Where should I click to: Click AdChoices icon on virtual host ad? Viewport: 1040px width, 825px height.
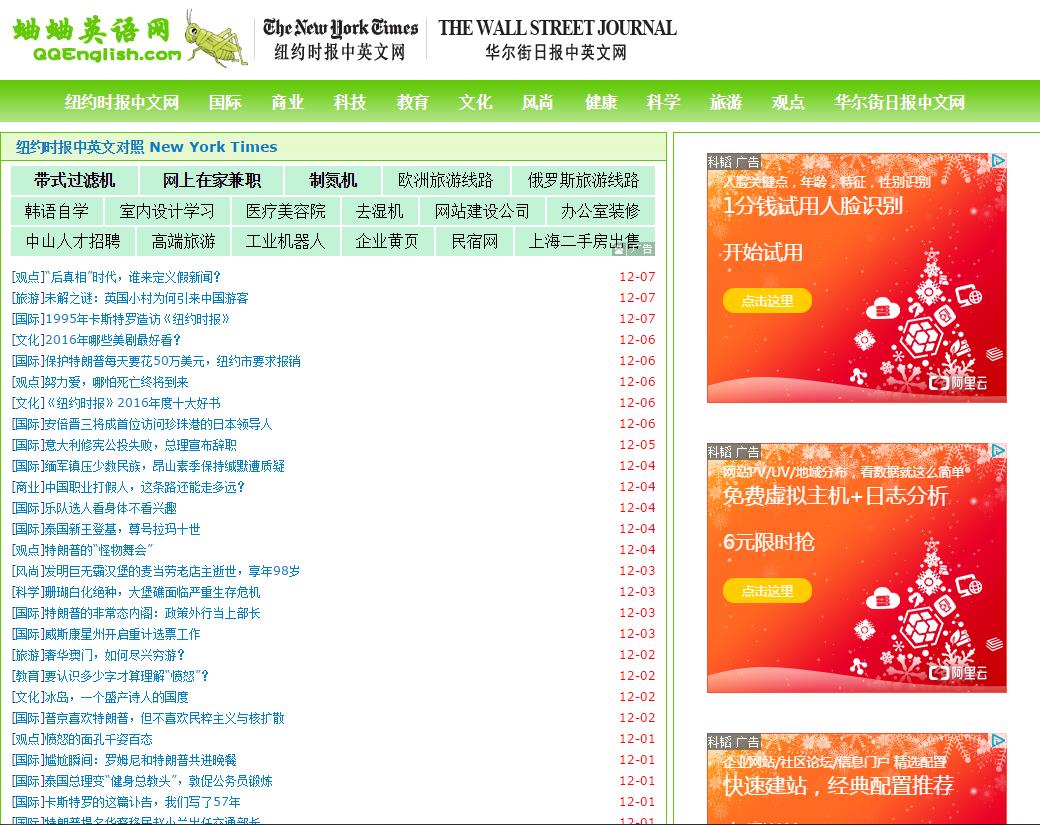998,451
